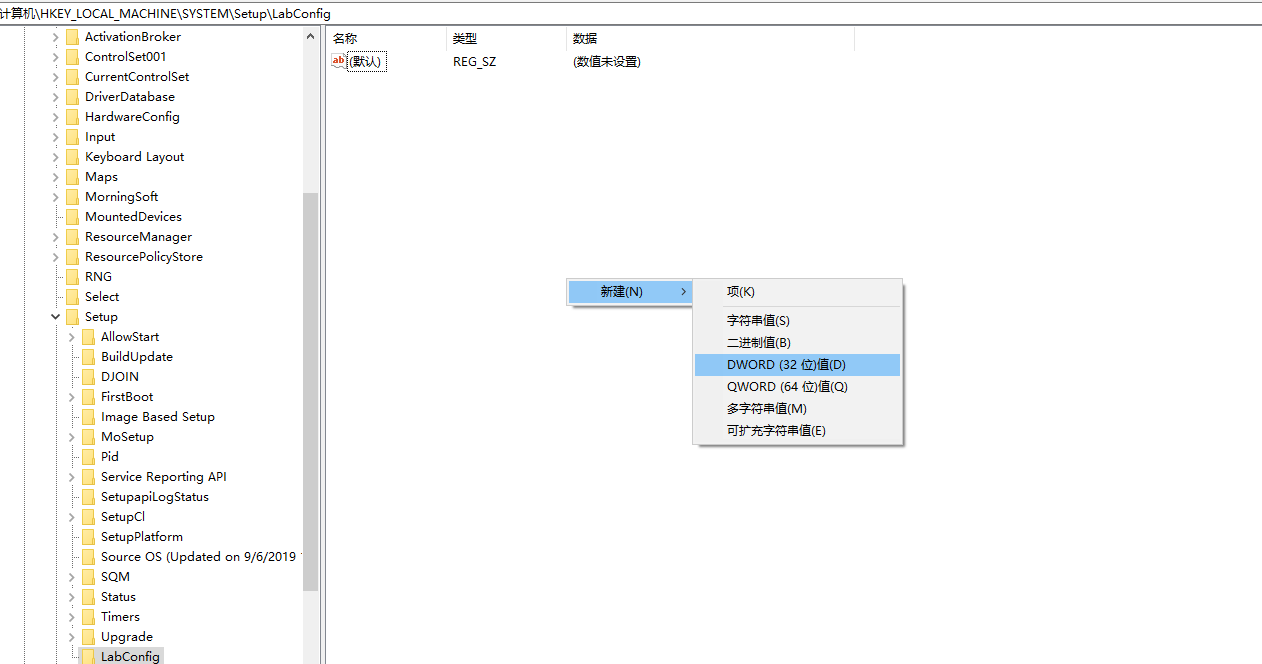The height and width of the screenshot is (664, 1262).
Task: Collapse the Setup tree node
Action: [x=56, y=317]
